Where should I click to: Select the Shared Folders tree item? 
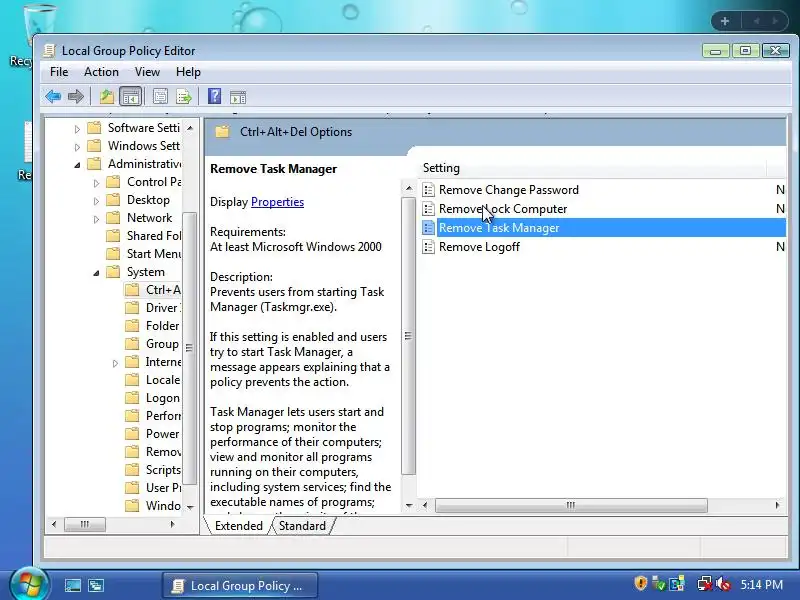pos(154,236)
